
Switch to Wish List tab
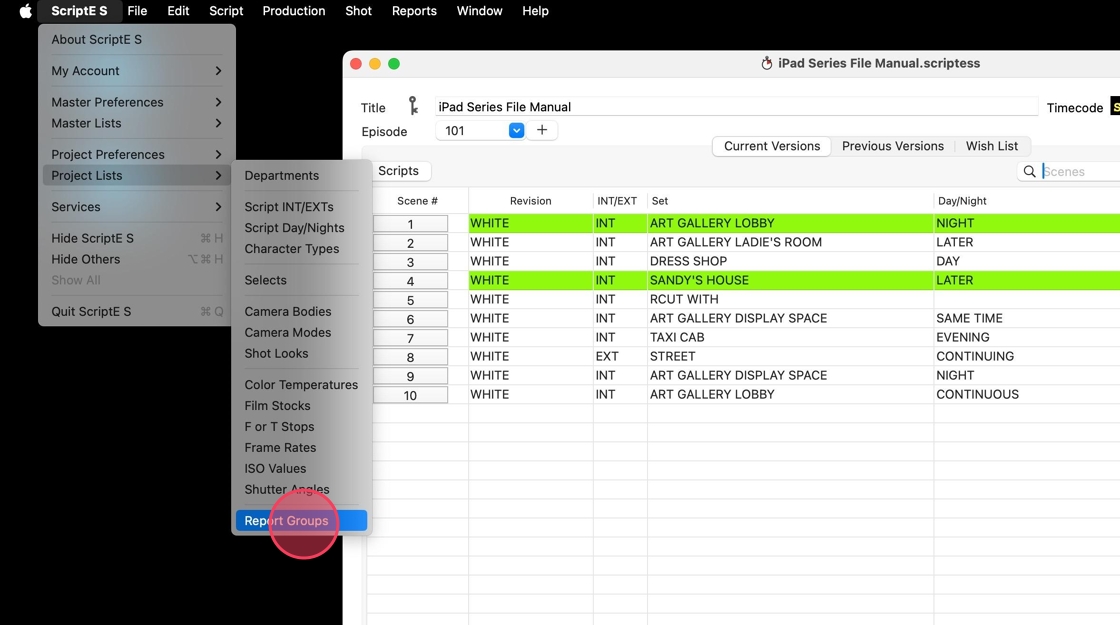pyautogui.click(x=991, y=146)
